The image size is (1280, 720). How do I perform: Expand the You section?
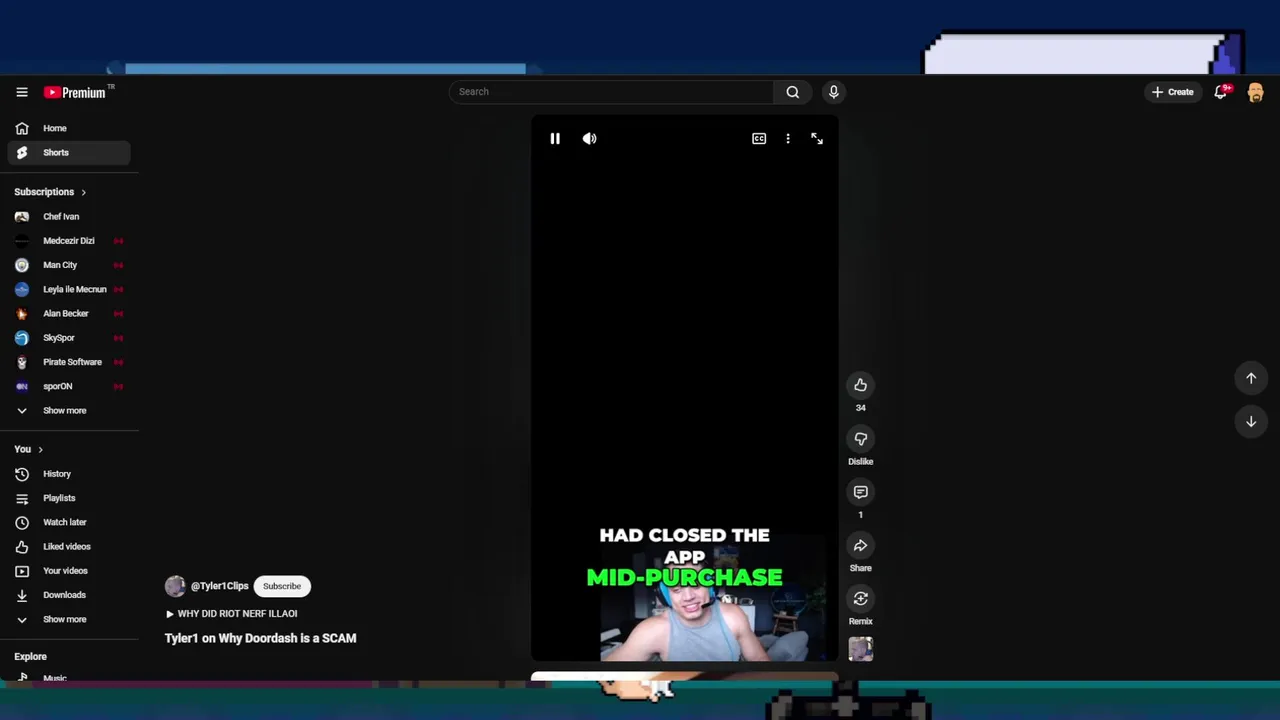(28, 449)
